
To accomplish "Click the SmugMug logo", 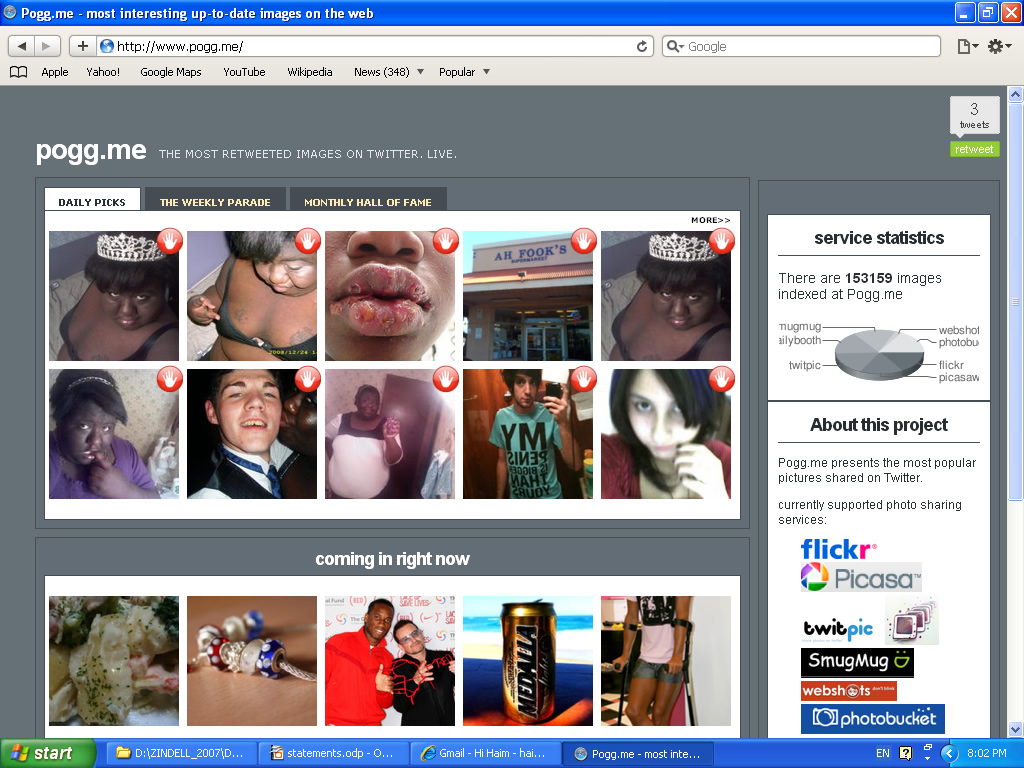I will click(857, 662).
